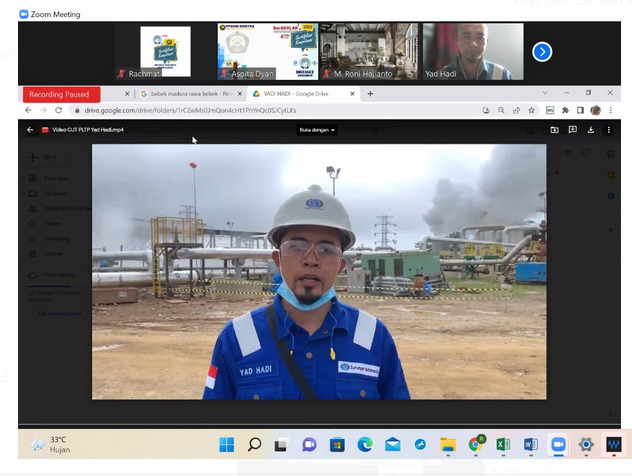Select Rachmat participant thumbnail
This screenshot has height=476, width=632.
(165, 51)
